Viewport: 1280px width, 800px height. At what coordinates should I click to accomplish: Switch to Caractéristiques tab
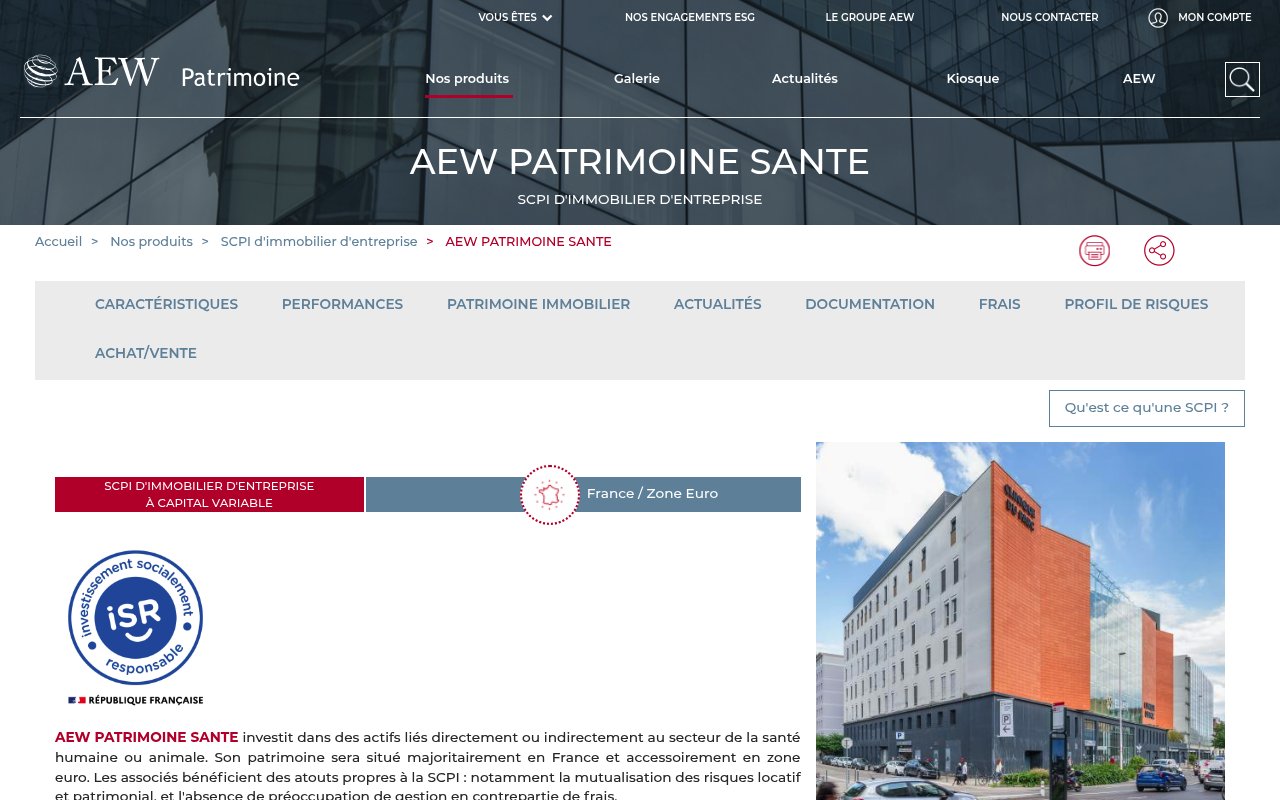(166, 304)
